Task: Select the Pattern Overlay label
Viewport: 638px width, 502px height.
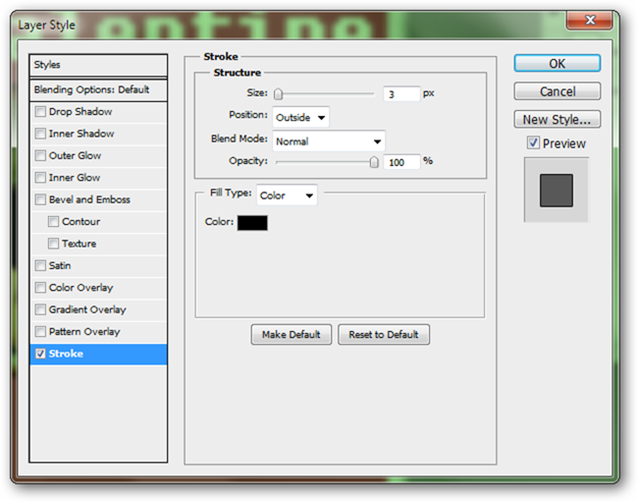Action: (84, 332)
